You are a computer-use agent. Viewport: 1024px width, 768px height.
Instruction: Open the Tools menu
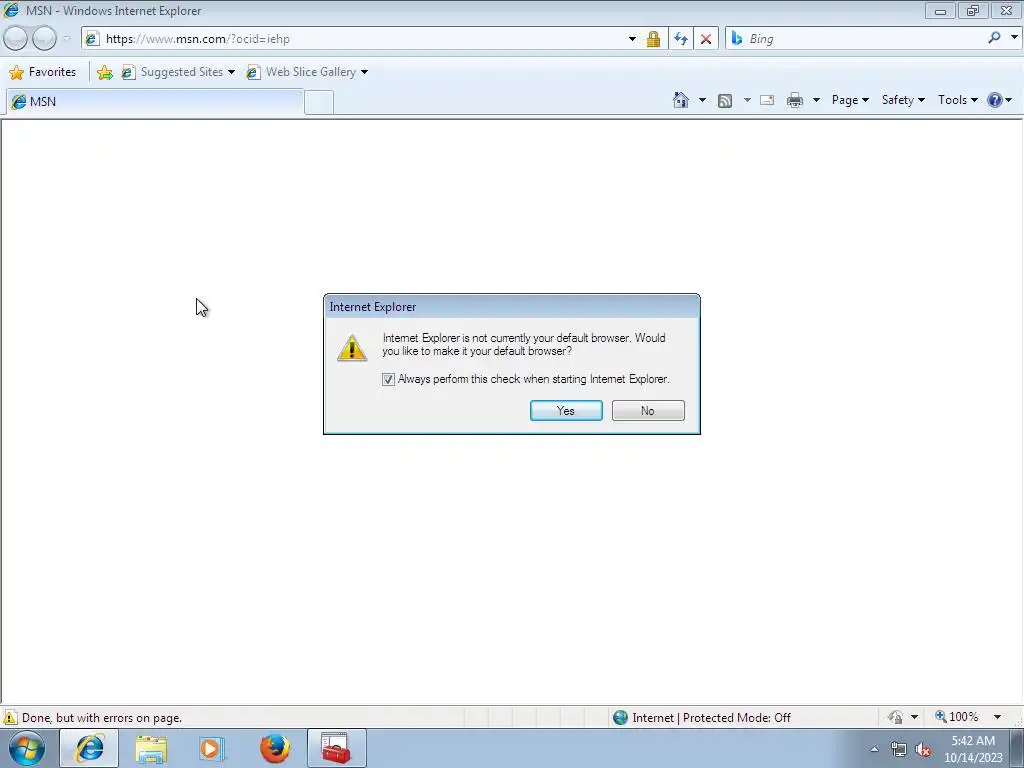click(957, 100)
